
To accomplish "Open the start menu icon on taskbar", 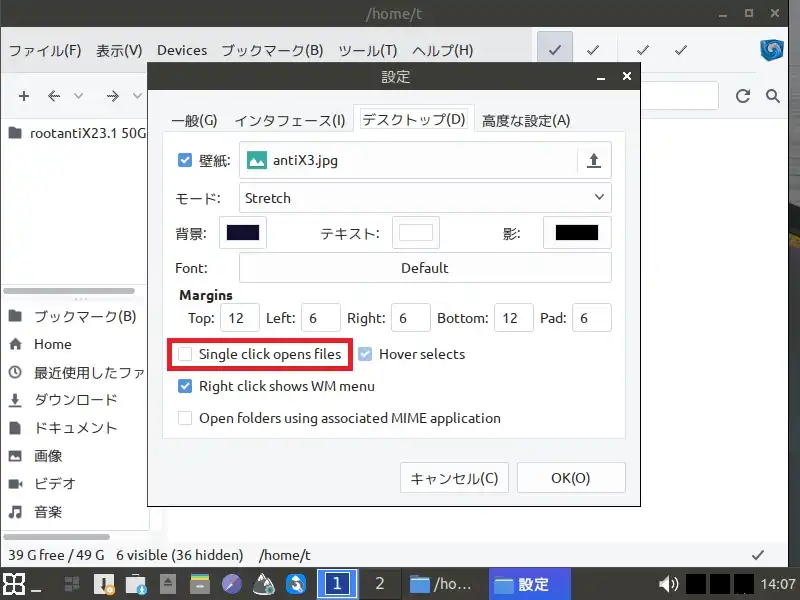I will [x=14, y=584].
